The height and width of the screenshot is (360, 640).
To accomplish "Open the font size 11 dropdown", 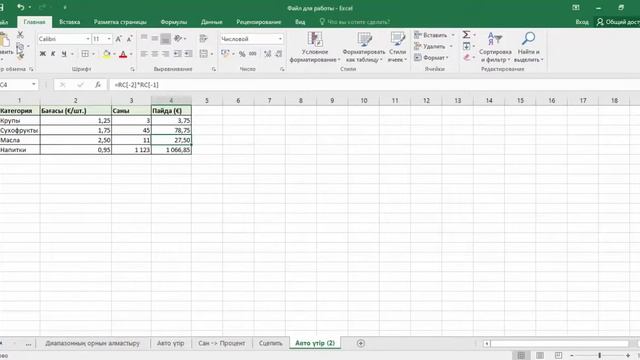I will (x=109, y=39).
